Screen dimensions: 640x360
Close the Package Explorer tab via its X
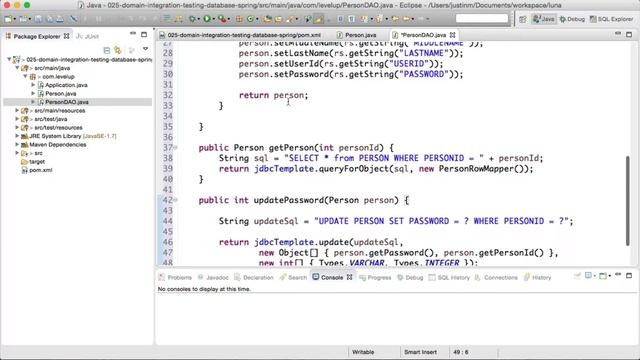point(67,36)
